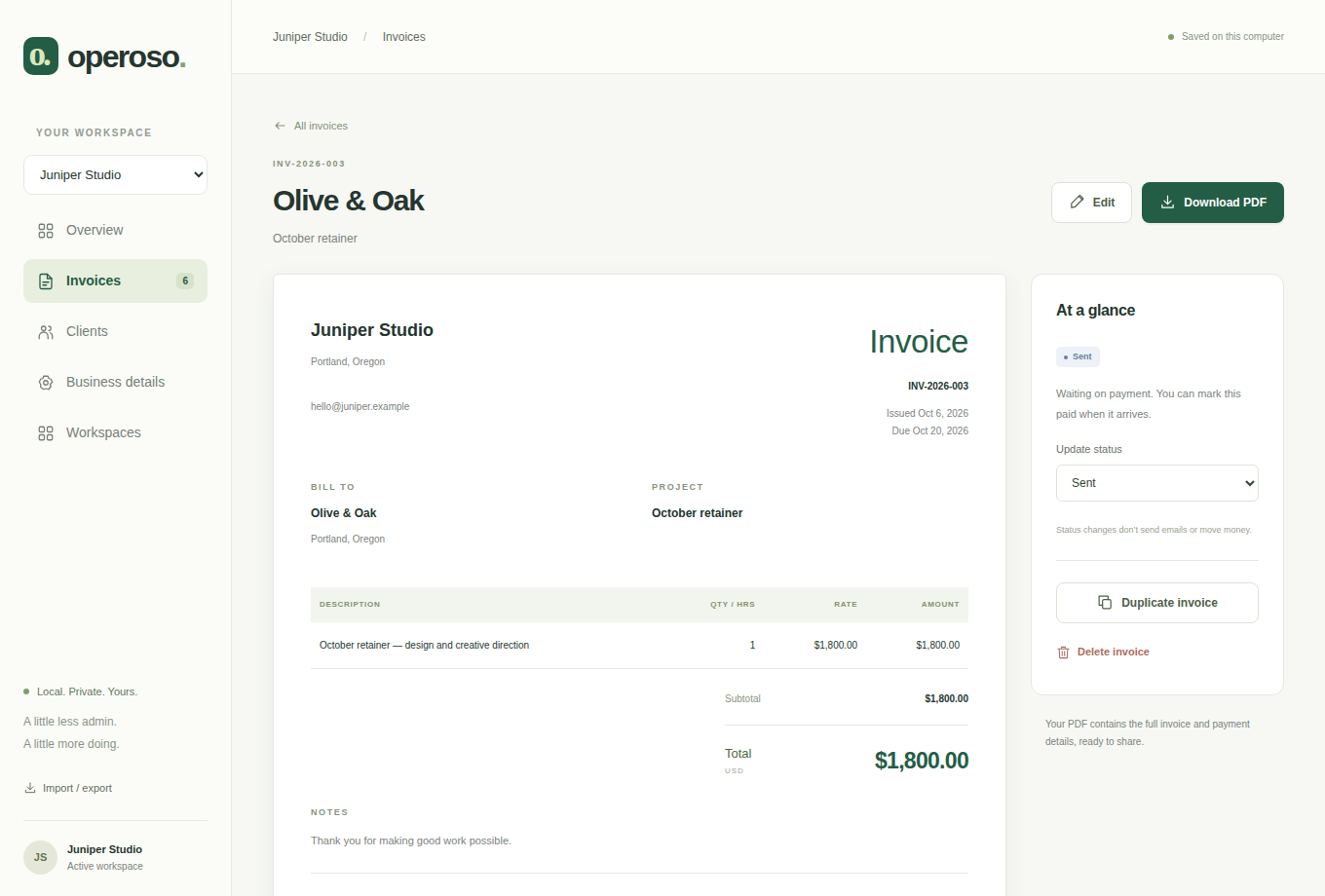Viewport: 1325px width, 896px height.
Task: Click the Business details gear icon
Action: click(46, 383)
